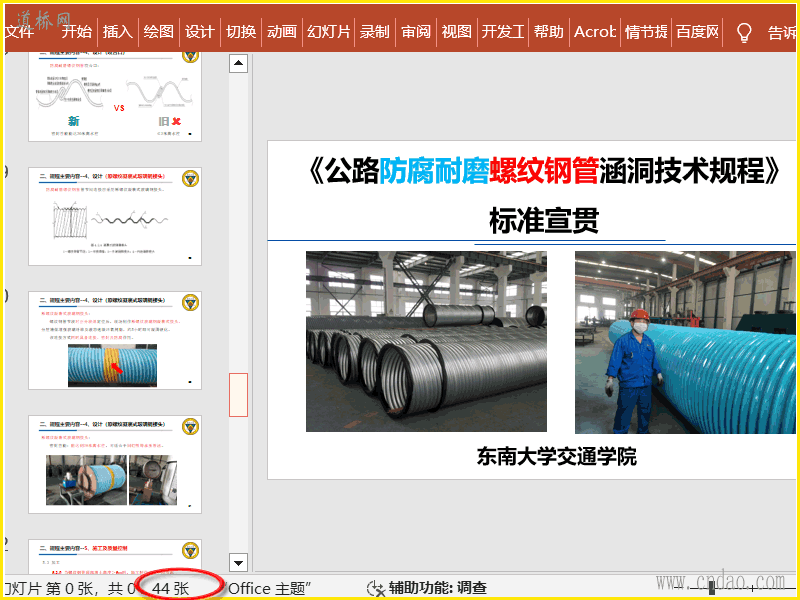Open the 文件 menu
800x600 pixels.
point(19,32)
